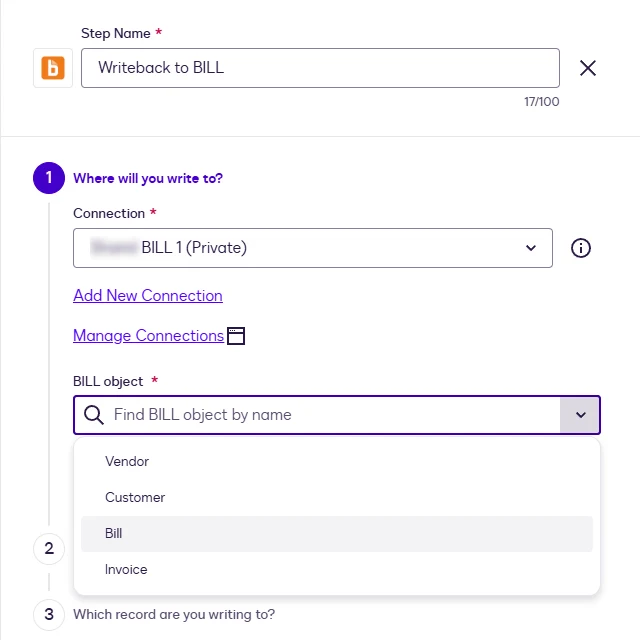The height and width of the screenshot is (640, 640).
Task: Focus the Find BILL object search field
Action: click(x=335, y=415)
